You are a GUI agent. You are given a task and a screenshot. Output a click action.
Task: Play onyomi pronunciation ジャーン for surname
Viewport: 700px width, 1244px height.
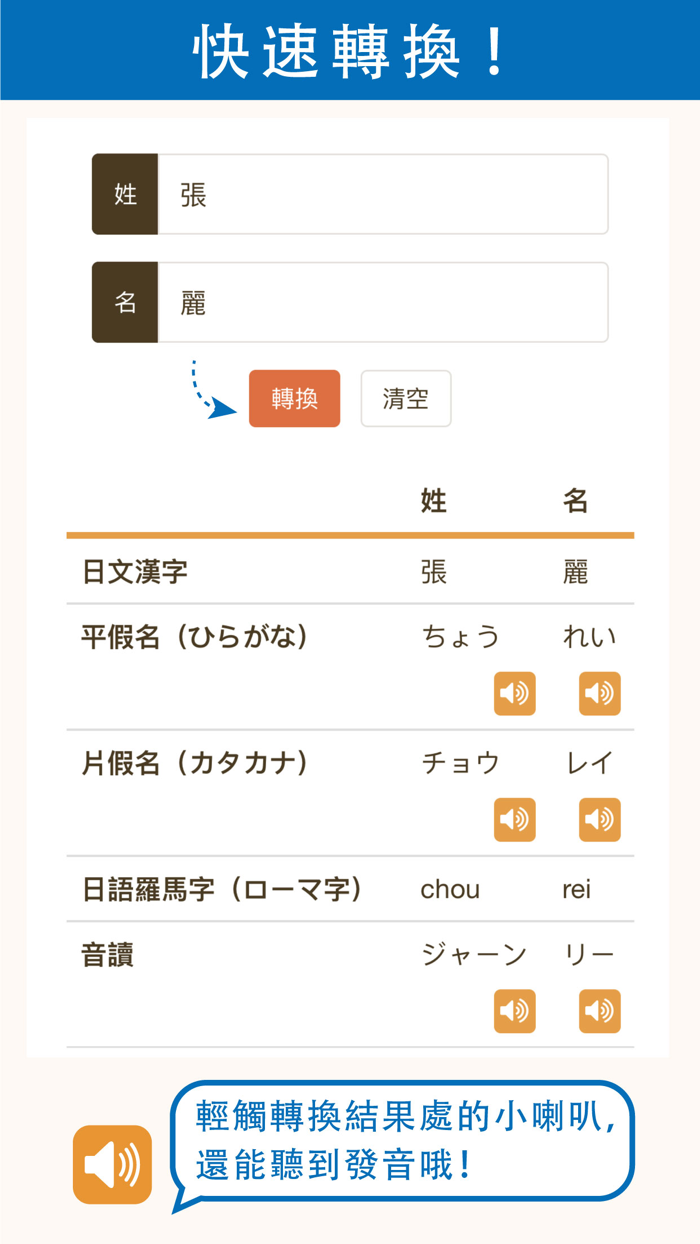[x=514, y=1010]
